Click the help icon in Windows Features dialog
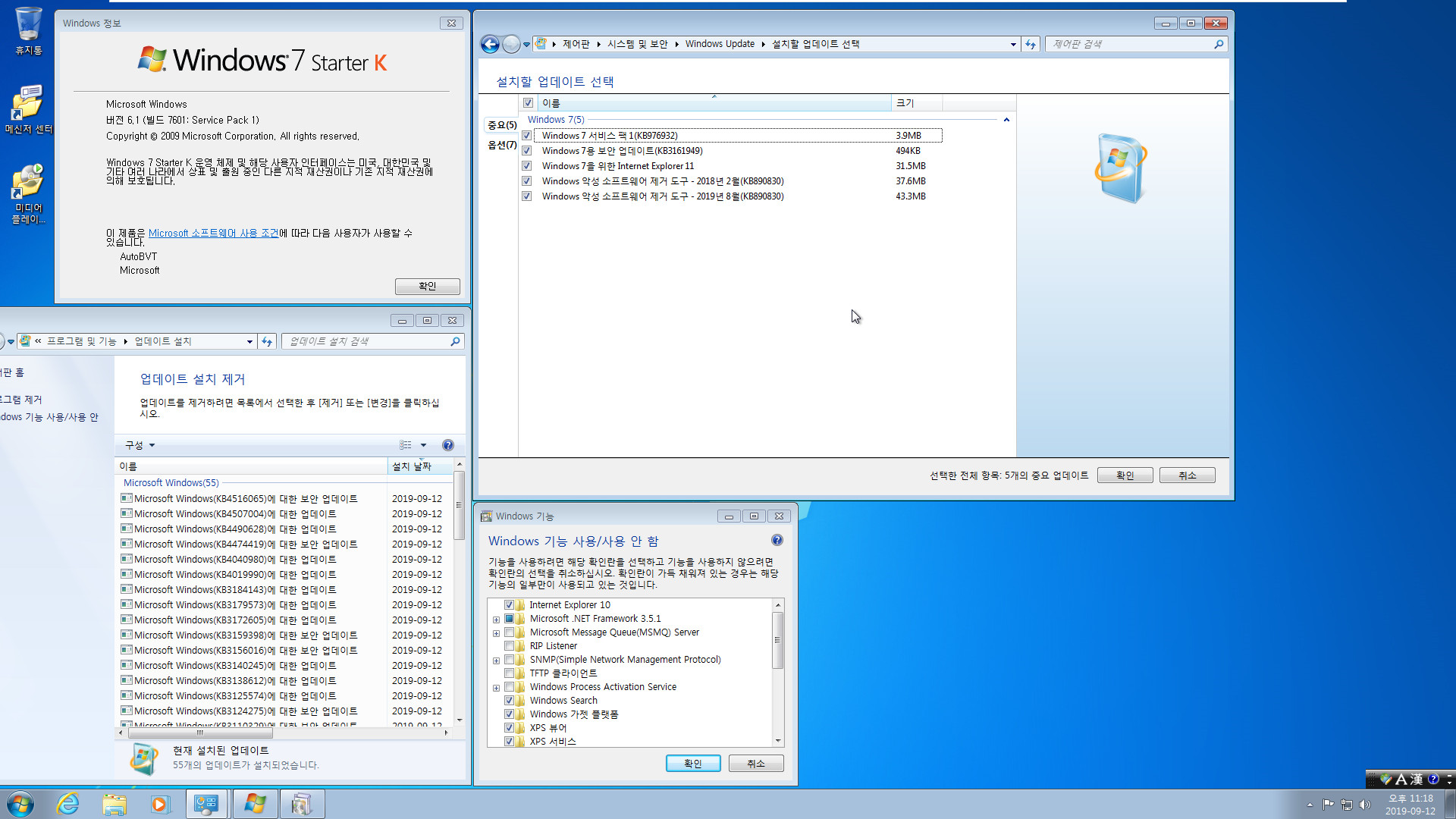This screenshot has width=1456, height=819. click(777, 540)
